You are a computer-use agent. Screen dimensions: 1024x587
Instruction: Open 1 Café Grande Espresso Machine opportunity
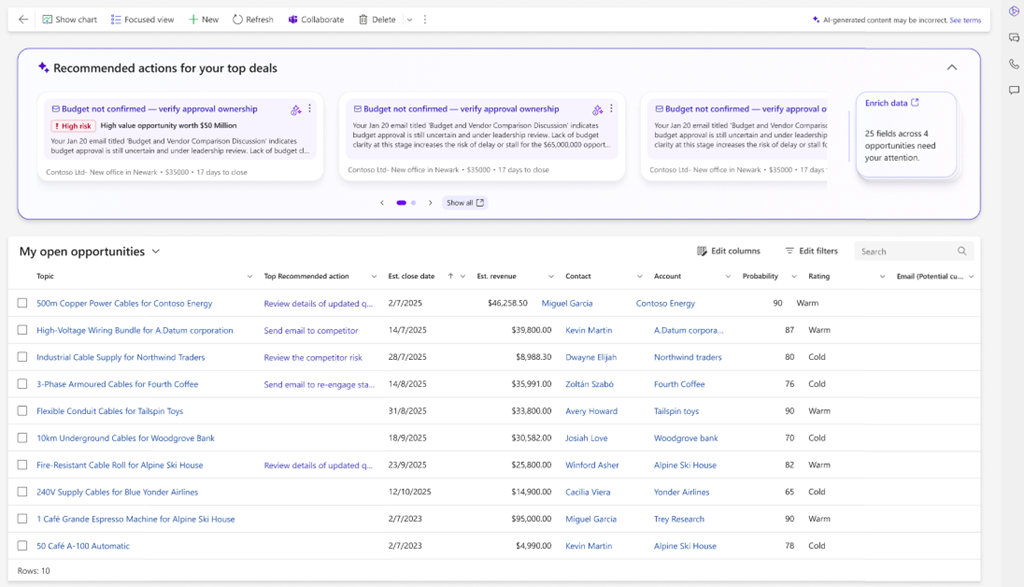(135, 519)
